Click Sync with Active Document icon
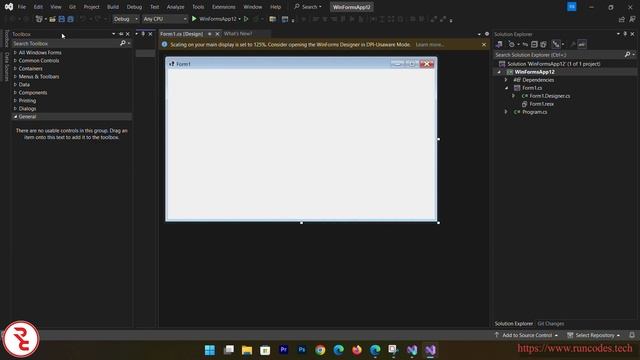 coord(525,44)
